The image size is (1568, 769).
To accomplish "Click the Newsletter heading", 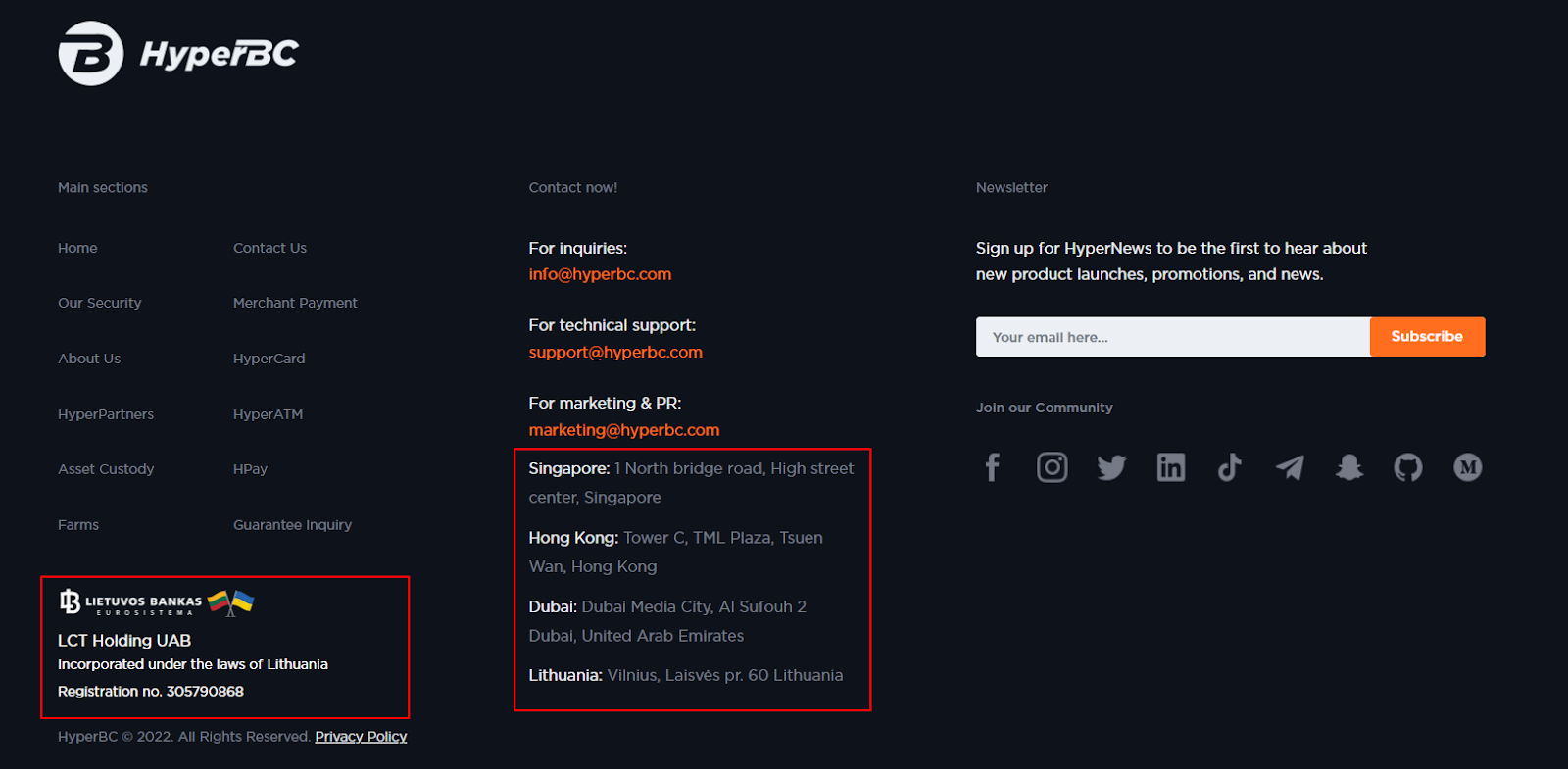I will click(x=1011, y=187).
